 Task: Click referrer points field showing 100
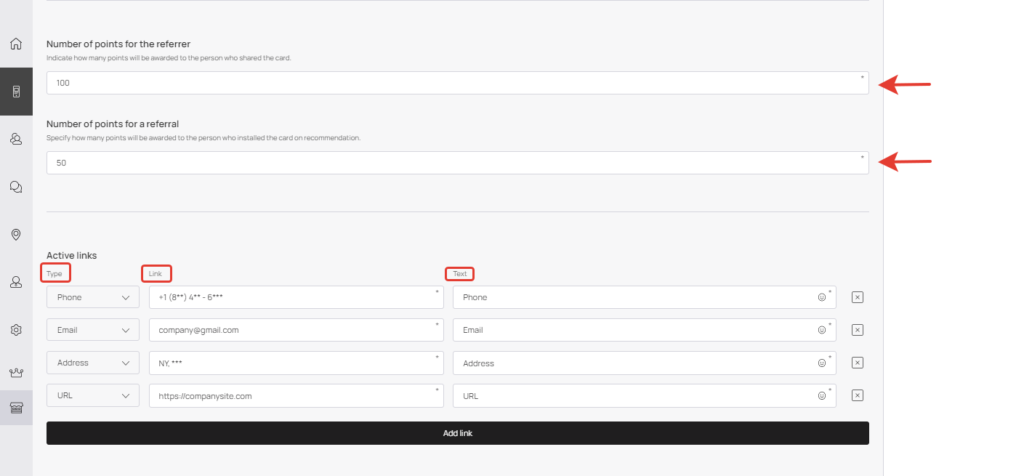tap(457, 83)
